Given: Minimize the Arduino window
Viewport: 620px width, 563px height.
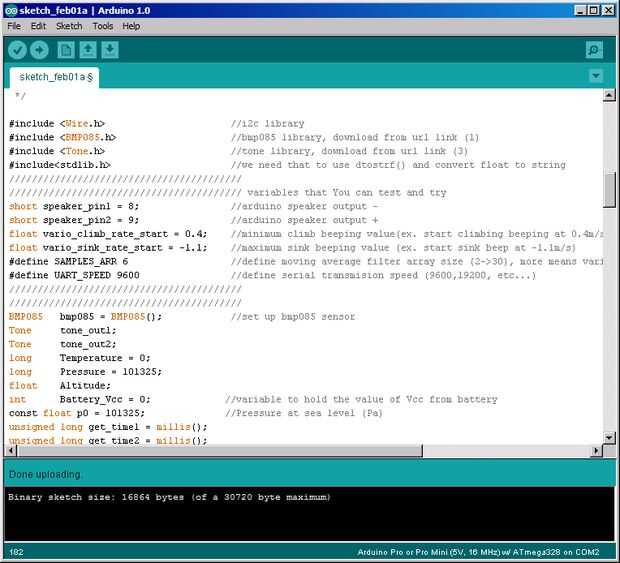Looking at the screenshot, I should (580, 10).
